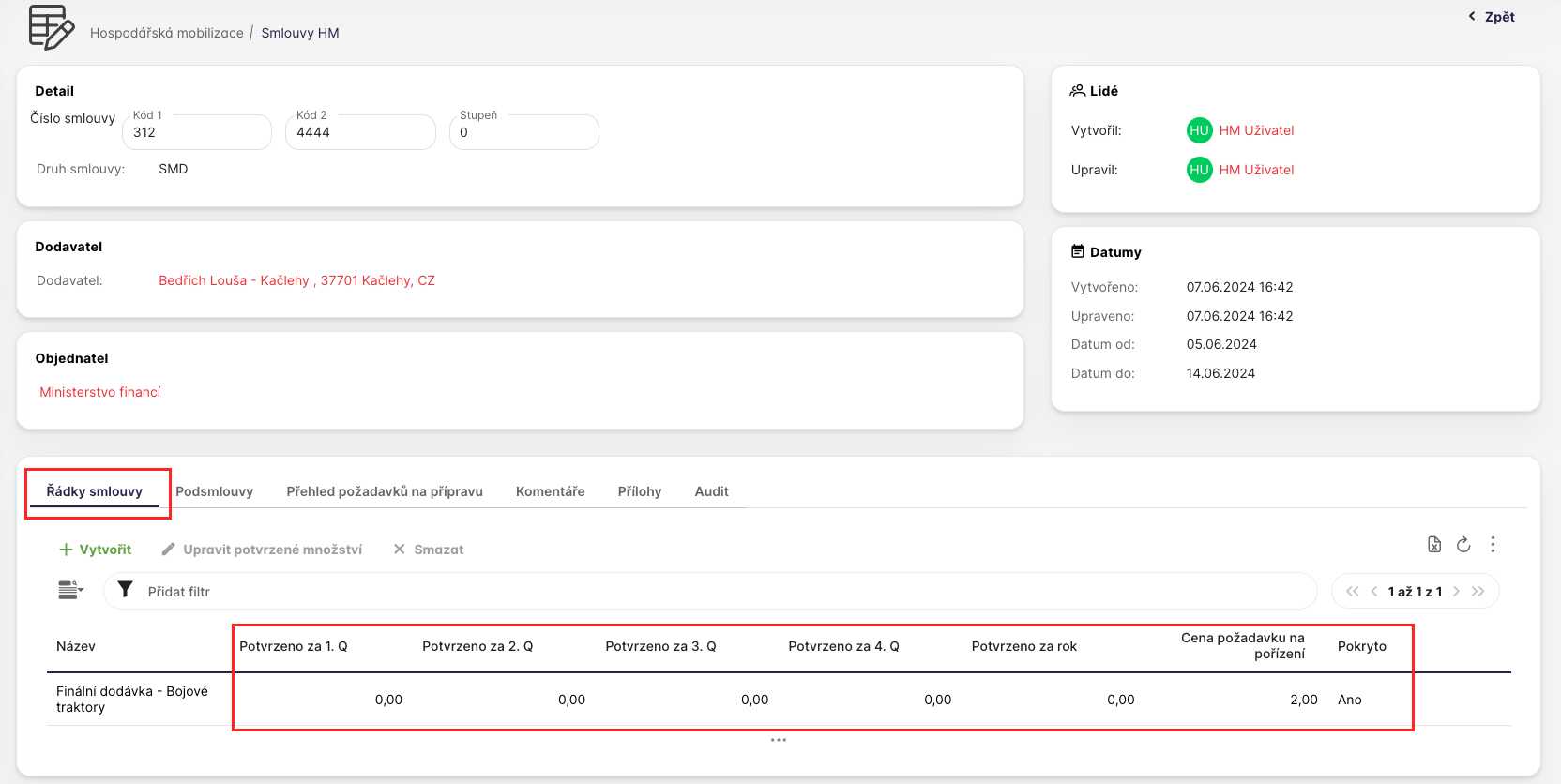
Task: Go to the previous page arrow
Action: (x=1374, y=592)
